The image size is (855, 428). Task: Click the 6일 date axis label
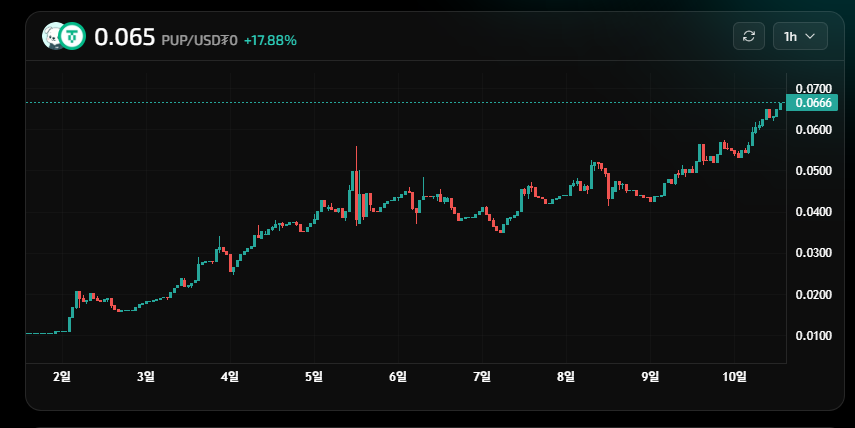click(x=398, y=376)
